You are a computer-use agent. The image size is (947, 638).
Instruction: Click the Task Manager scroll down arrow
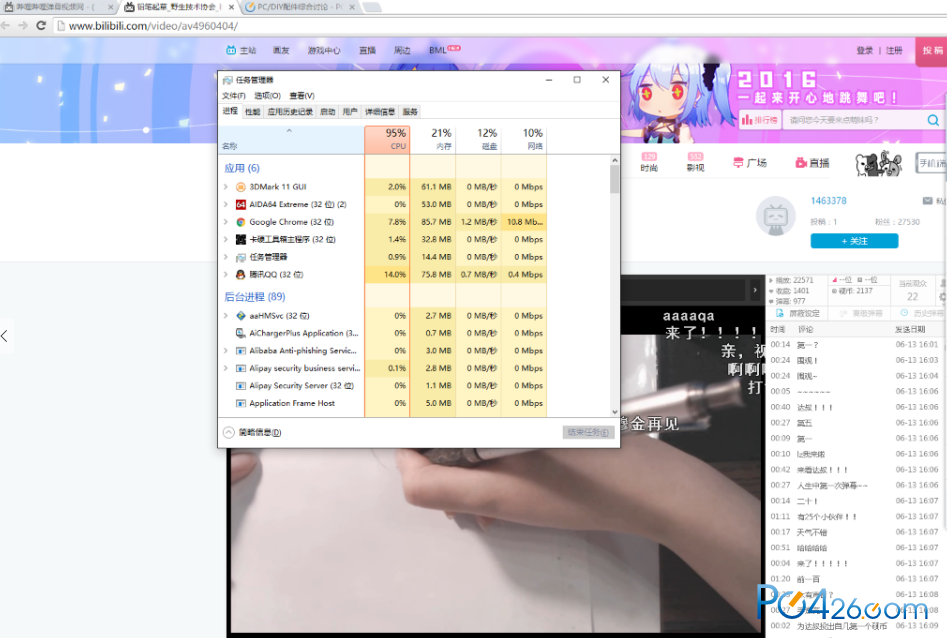(x=615, y=412)
